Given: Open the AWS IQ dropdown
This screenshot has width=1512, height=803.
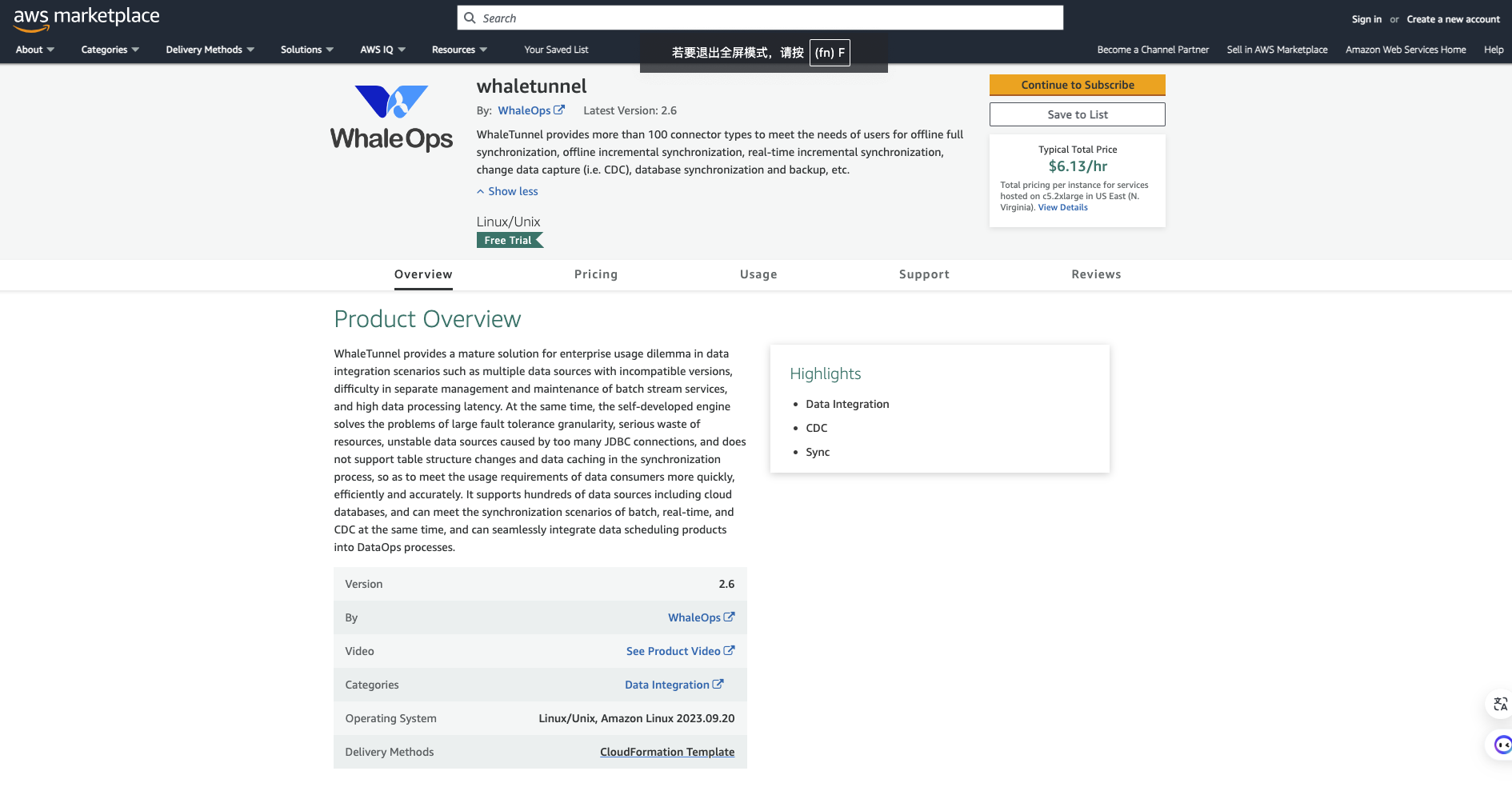Looking at the screenshot, I should (x=383, y=50).
